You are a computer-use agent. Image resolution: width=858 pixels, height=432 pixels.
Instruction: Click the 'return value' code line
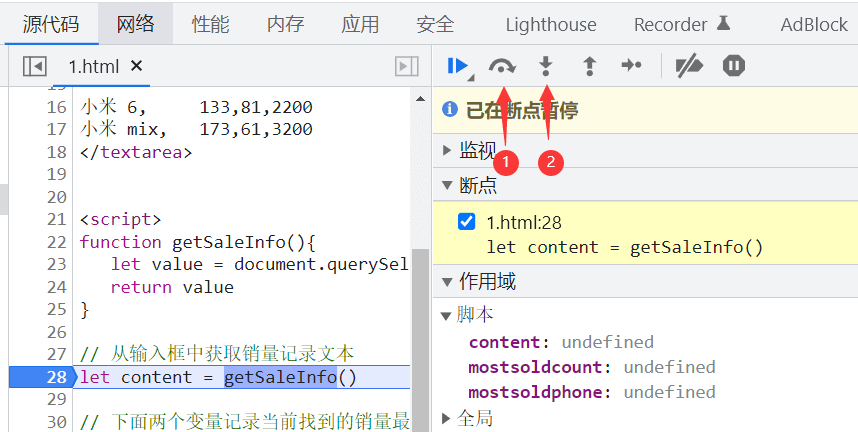point(172,287)
